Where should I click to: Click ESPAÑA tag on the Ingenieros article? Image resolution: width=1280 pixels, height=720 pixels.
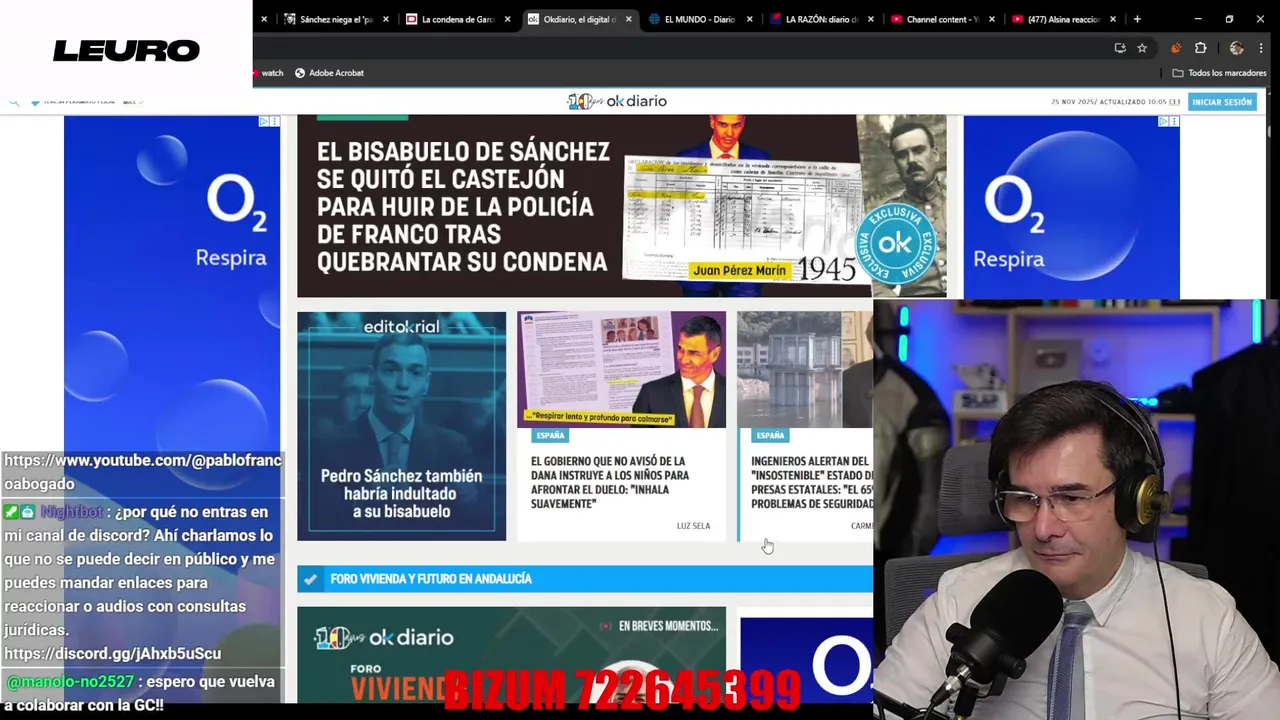770,436
